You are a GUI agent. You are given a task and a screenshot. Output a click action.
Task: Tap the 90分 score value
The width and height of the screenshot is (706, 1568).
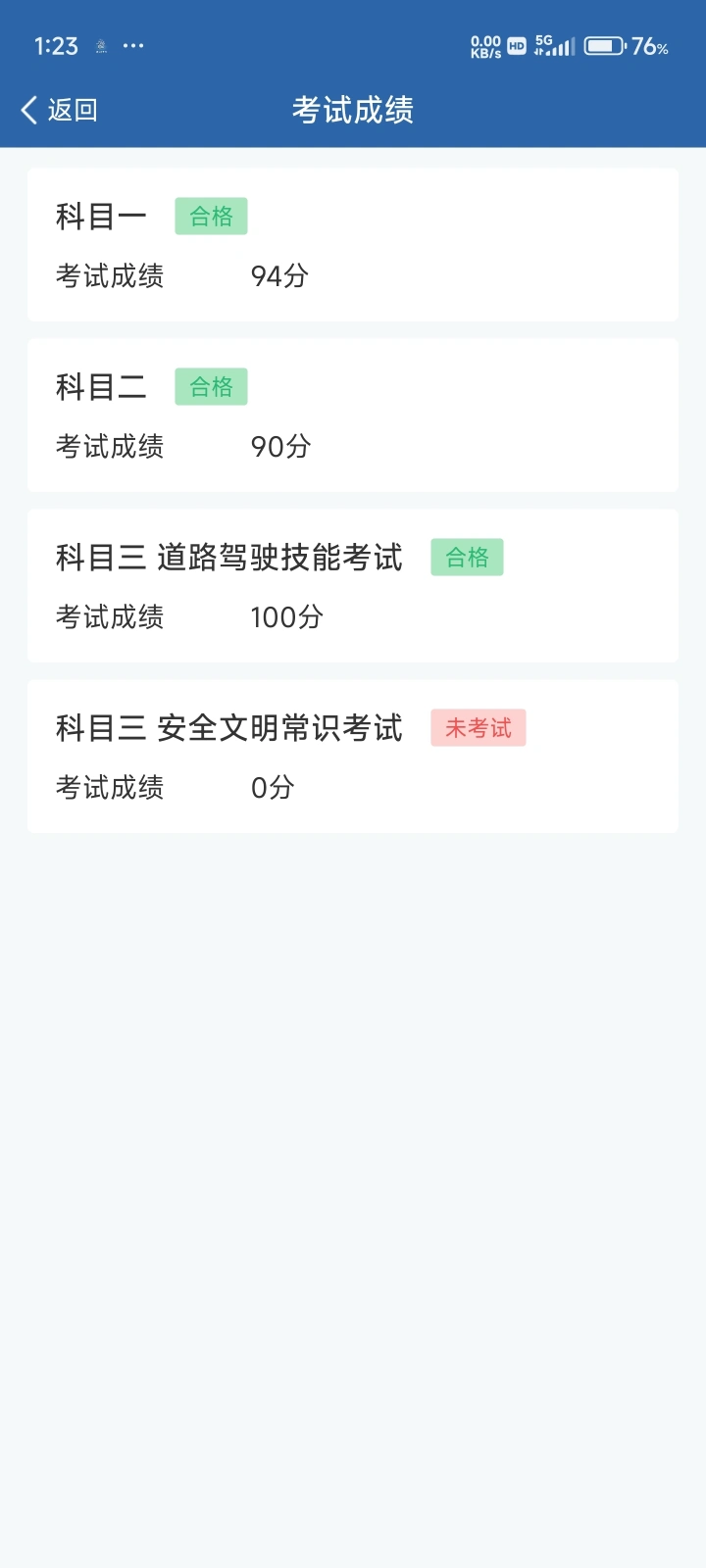point(280,447)
